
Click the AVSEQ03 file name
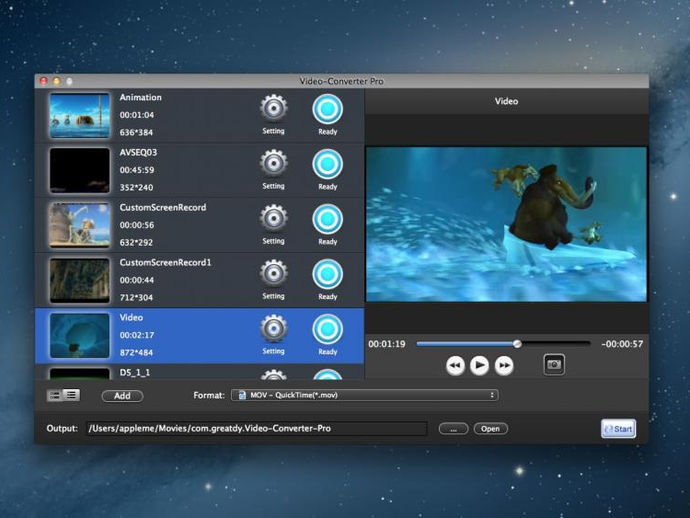coord(138,152)
